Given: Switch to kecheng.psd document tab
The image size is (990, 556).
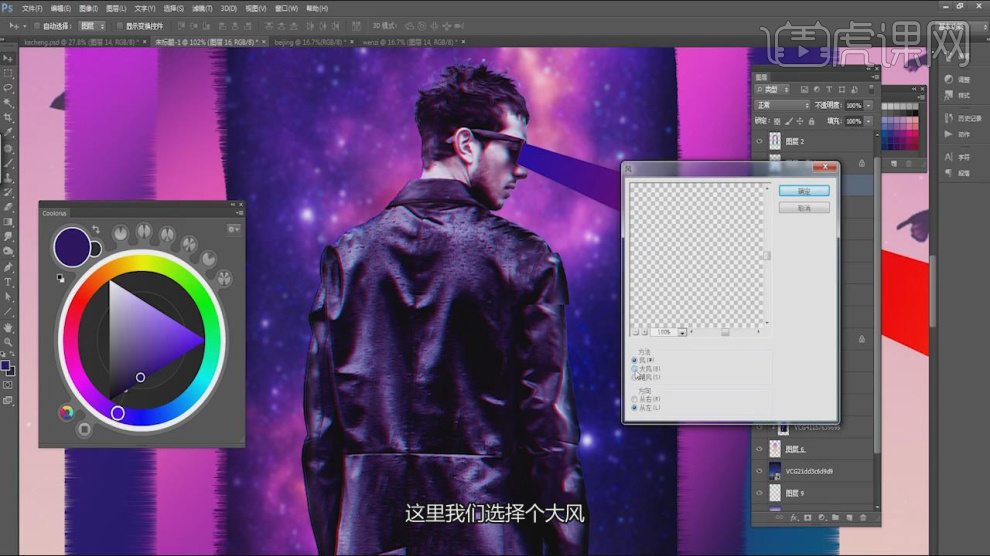Looking at the screenshot, I should 81,42.
